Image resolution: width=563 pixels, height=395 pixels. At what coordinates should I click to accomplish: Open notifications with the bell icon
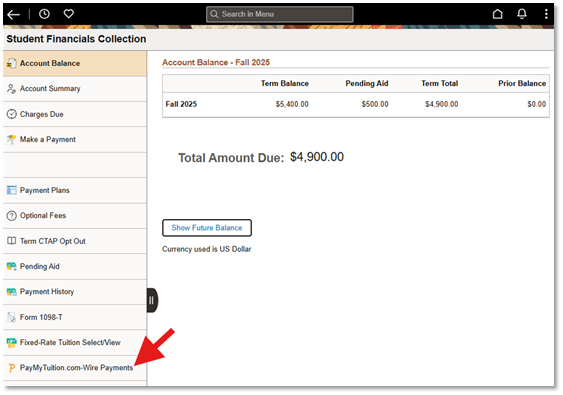coord(522,14)
